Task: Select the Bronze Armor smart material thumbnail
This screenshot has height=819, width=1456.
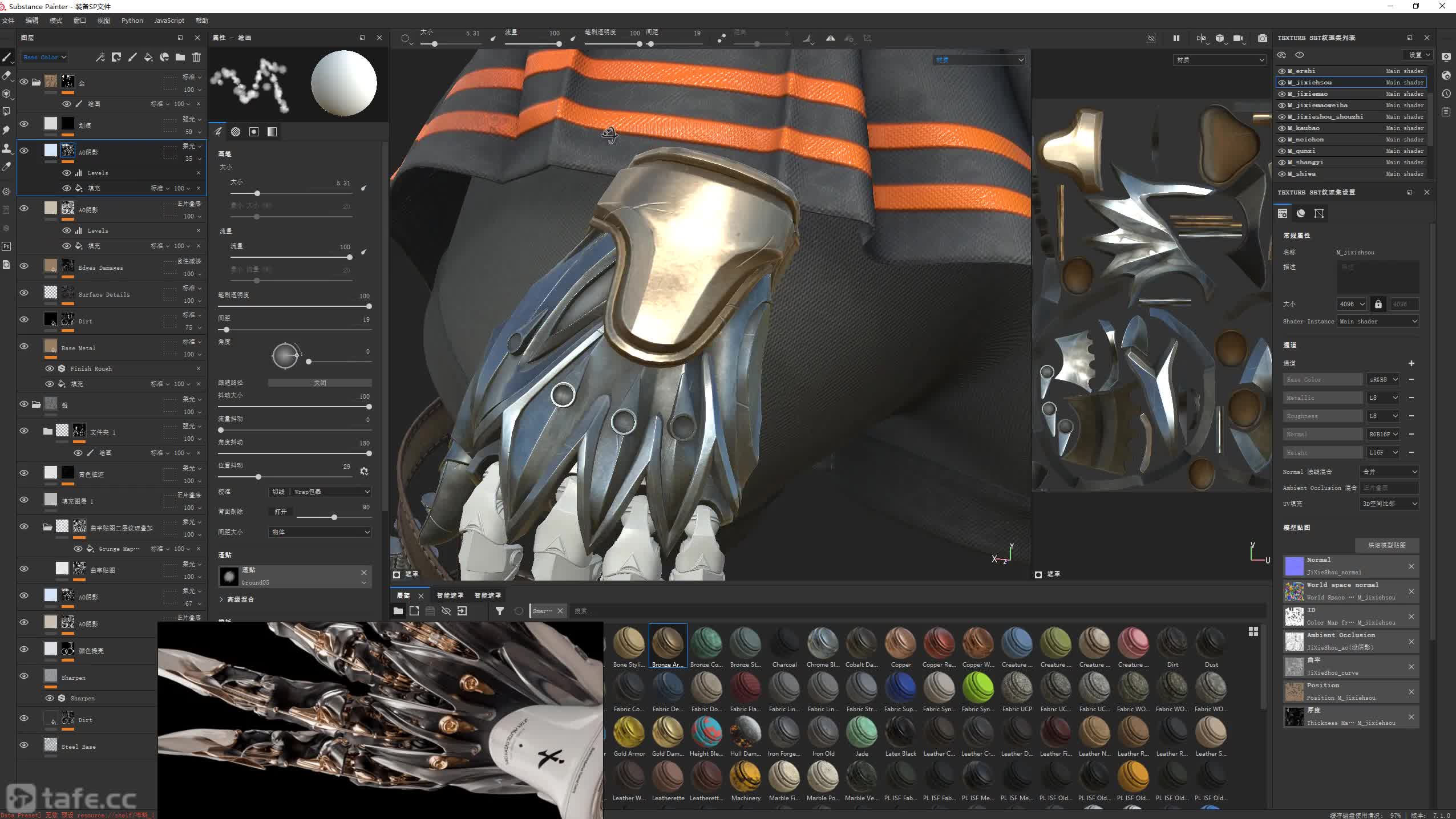Action: click(668, 646)
